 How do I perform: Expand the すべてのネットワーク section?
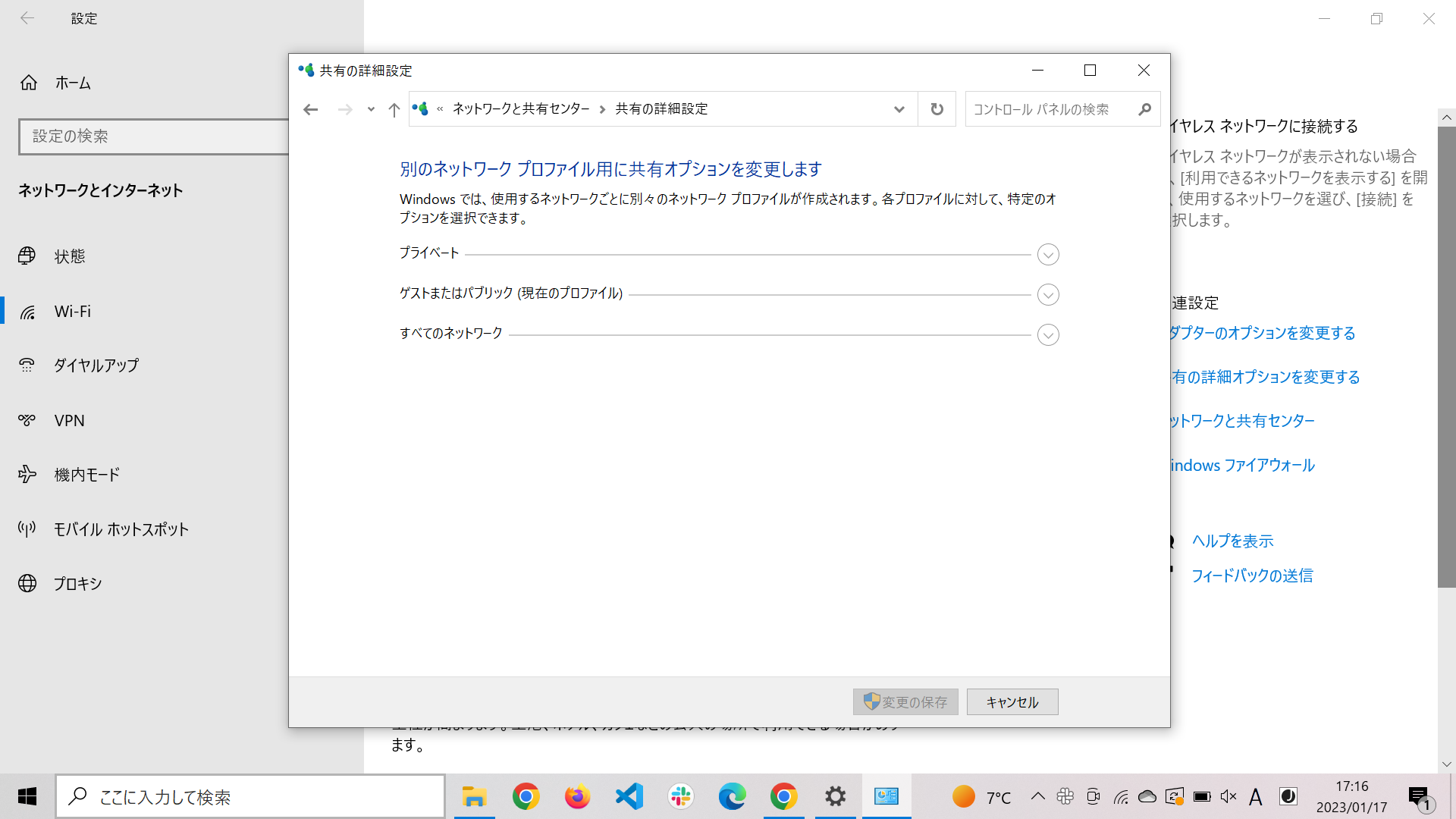coord(1048,334)
